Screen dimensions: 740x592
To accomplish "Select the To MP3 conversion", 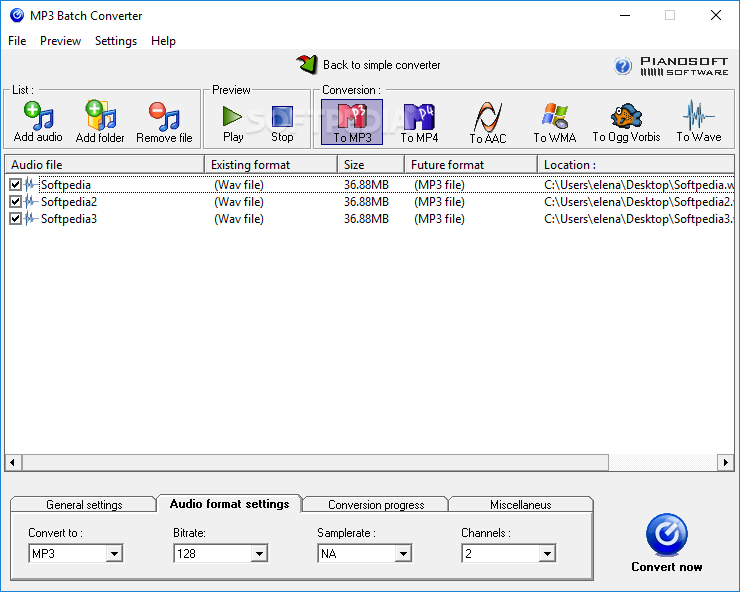I will pos(352,122).
